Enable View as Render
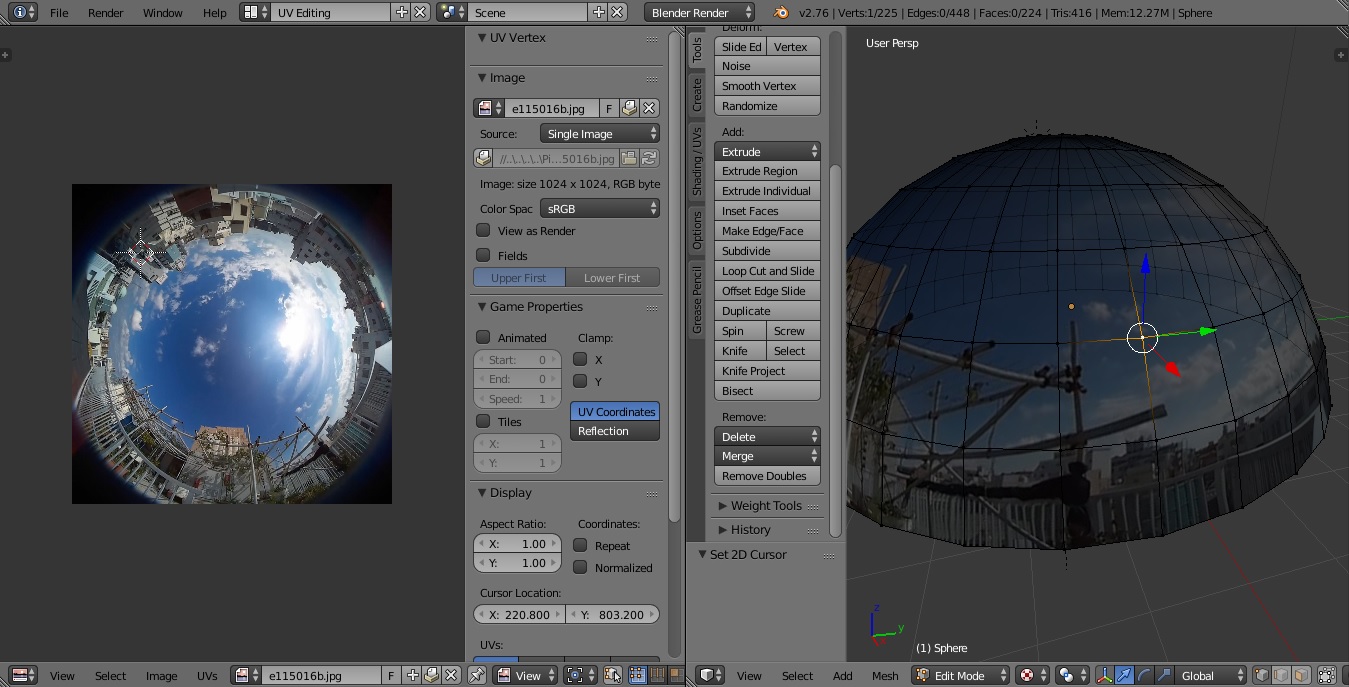 pos(483,231)
